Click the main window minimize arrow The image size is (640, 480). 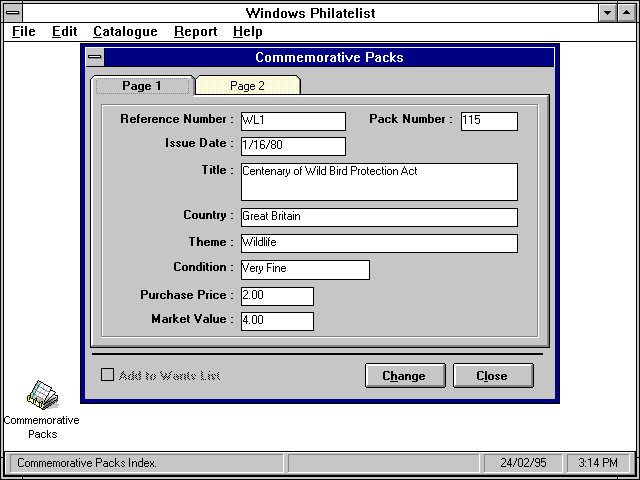[x=608, y=13]
